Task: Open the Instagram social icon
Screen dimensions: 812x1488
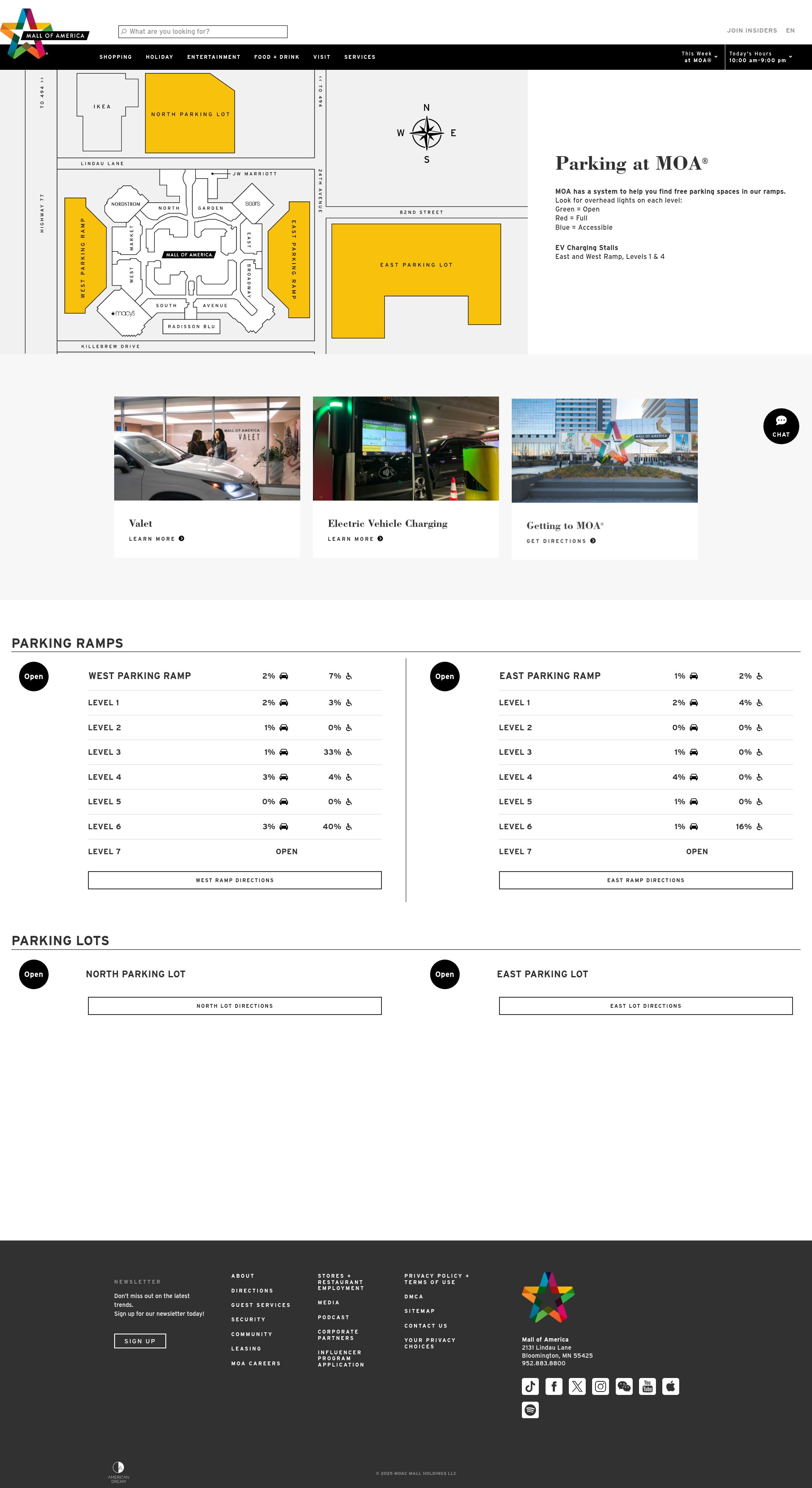Action: (x=601, y=1386)
